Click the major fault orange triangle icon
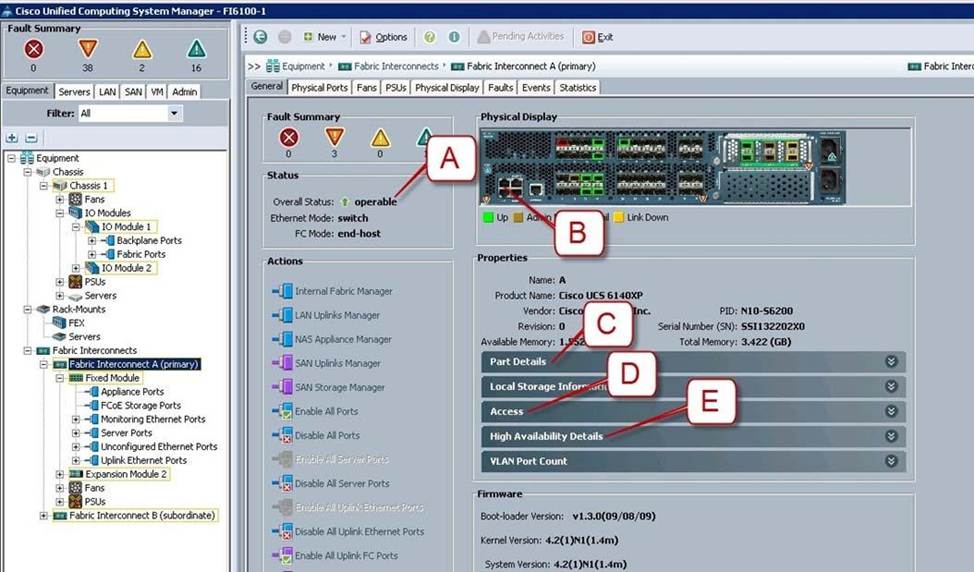974x572 pixels. coord(88,49)
